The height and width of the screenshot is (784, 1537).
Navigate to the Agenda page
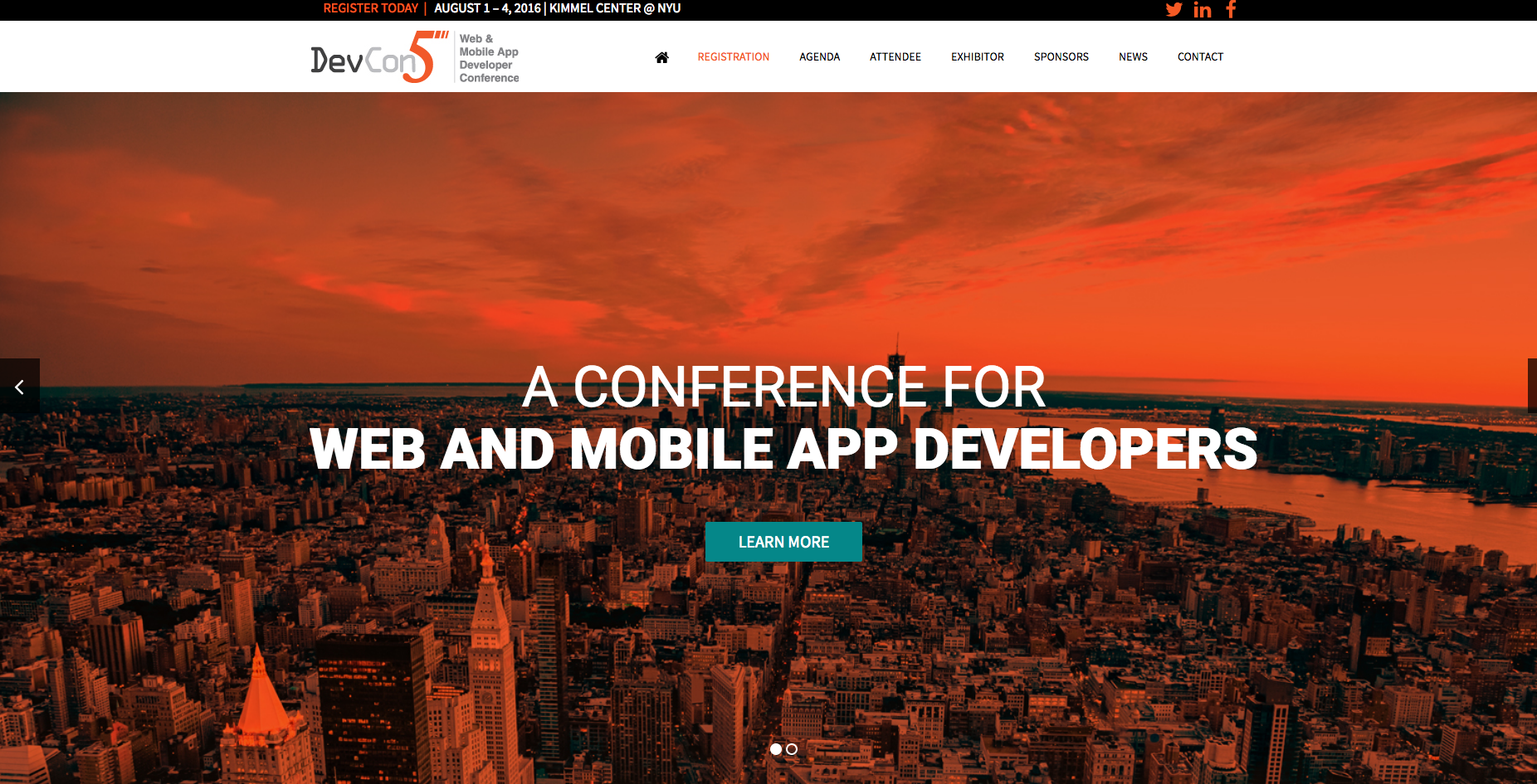819,57
